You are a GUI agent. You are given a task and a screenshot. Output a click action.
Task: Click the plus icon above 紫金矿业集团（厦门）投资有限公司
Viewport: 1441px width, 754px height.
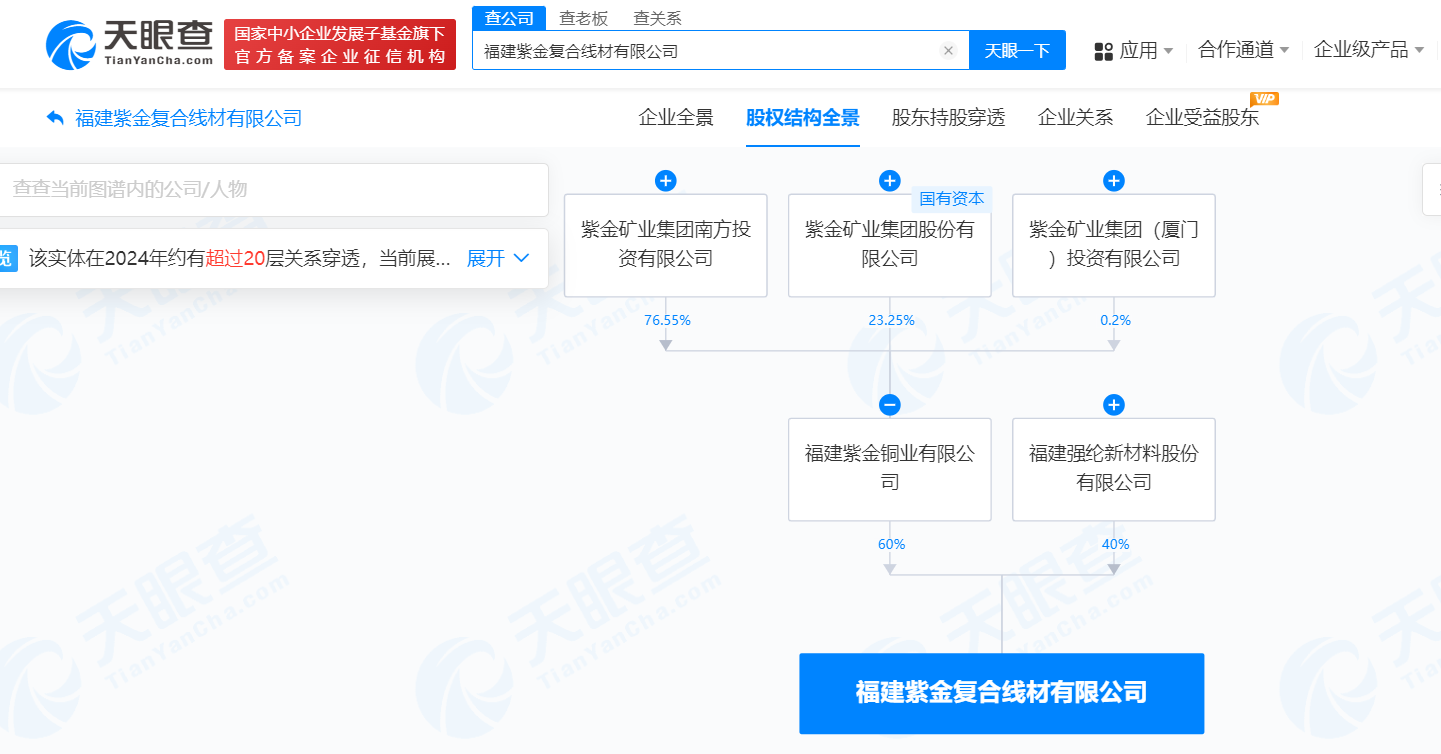(x=1113, y=180)
